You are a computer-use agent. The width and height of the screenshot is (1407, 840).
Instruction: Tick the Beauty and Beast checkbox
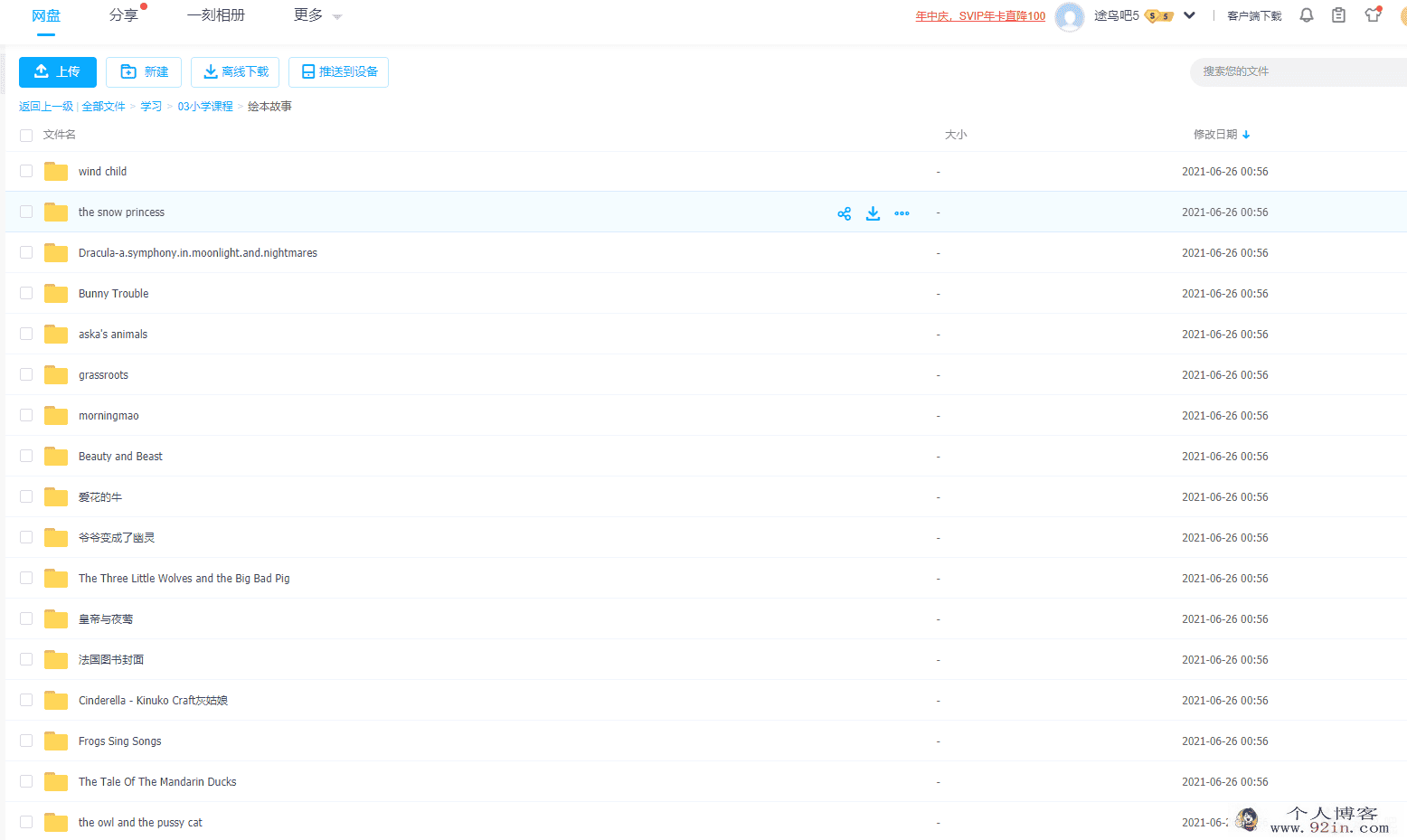26,456
